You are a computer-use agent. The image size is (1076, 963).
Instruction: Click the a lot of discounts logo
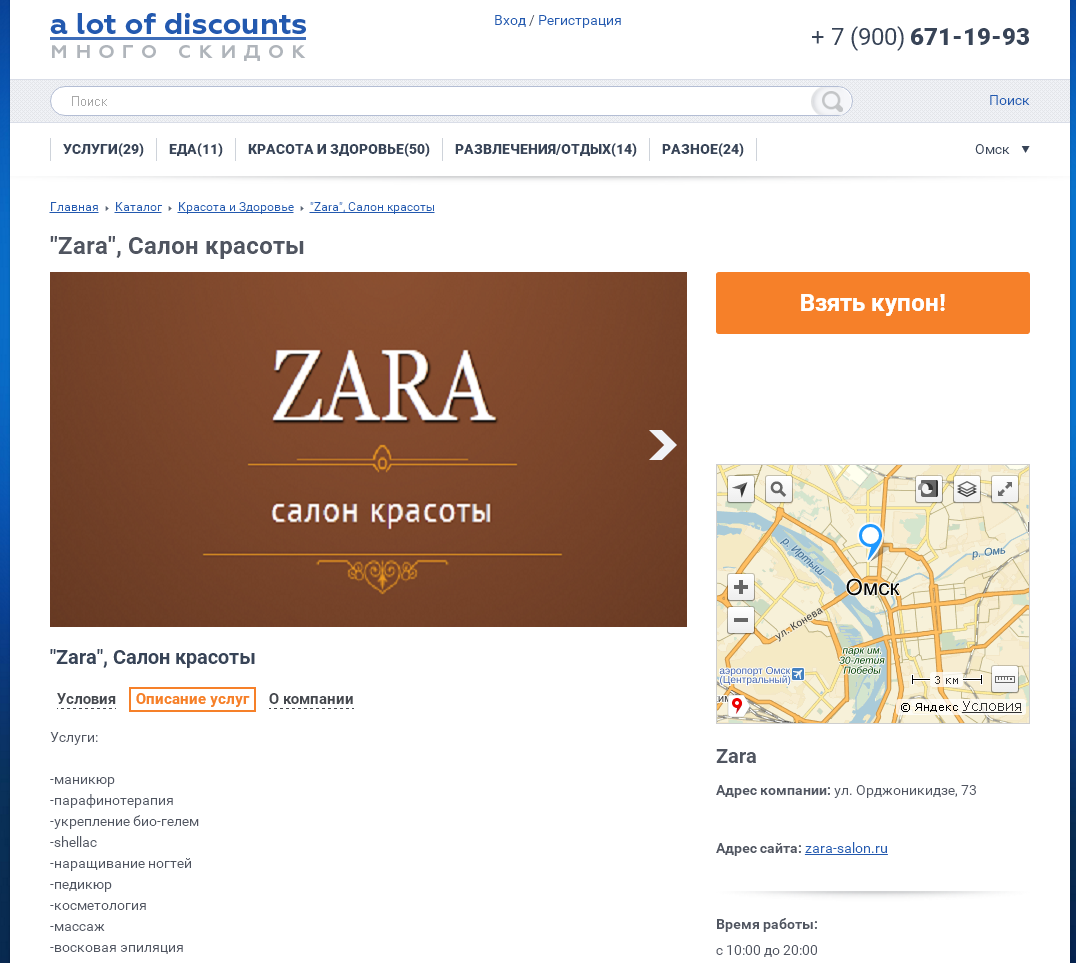click(x=178, y=36)
